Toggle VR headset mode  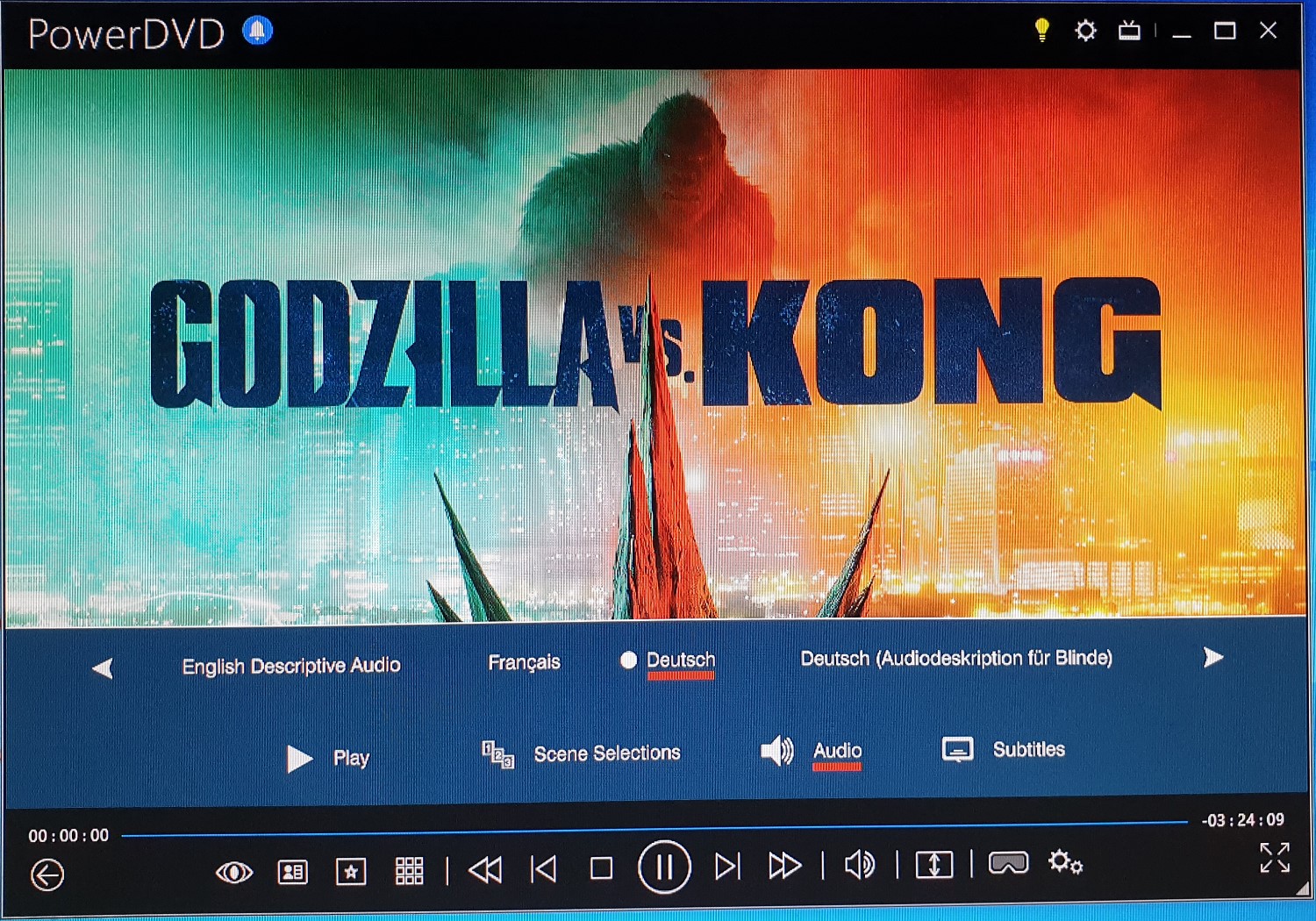(1008, 864)
